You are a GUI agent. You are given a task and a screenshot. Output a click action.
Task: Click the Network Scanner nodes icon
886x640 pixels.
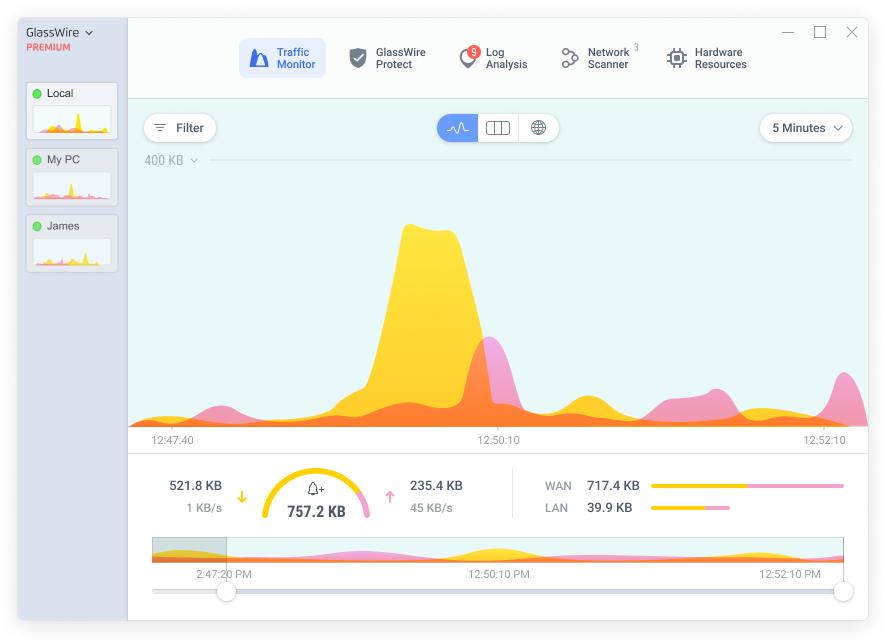tap(570, 58)
